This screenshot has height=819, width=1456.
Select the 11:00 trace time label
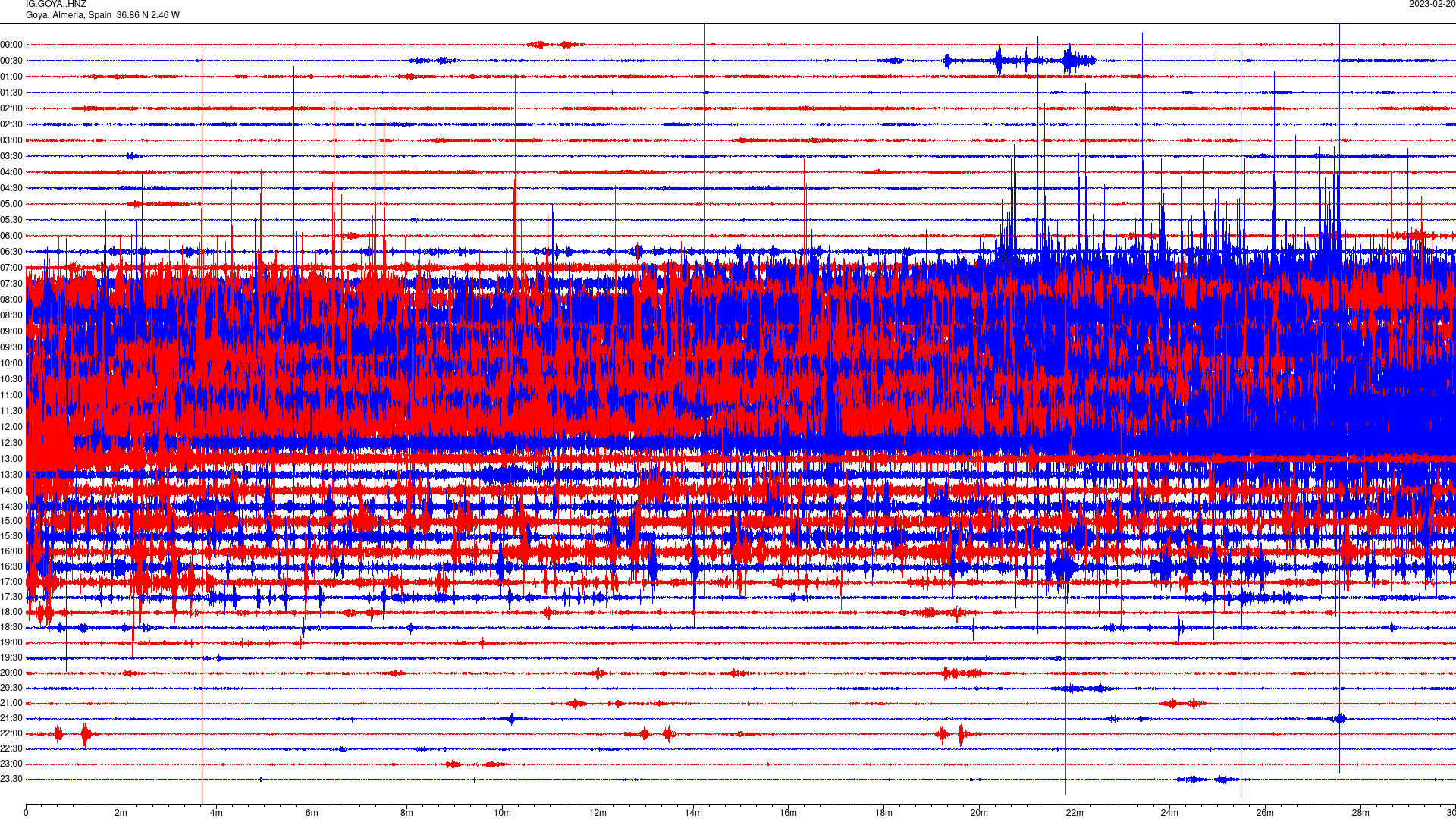[x=11, y=395]
